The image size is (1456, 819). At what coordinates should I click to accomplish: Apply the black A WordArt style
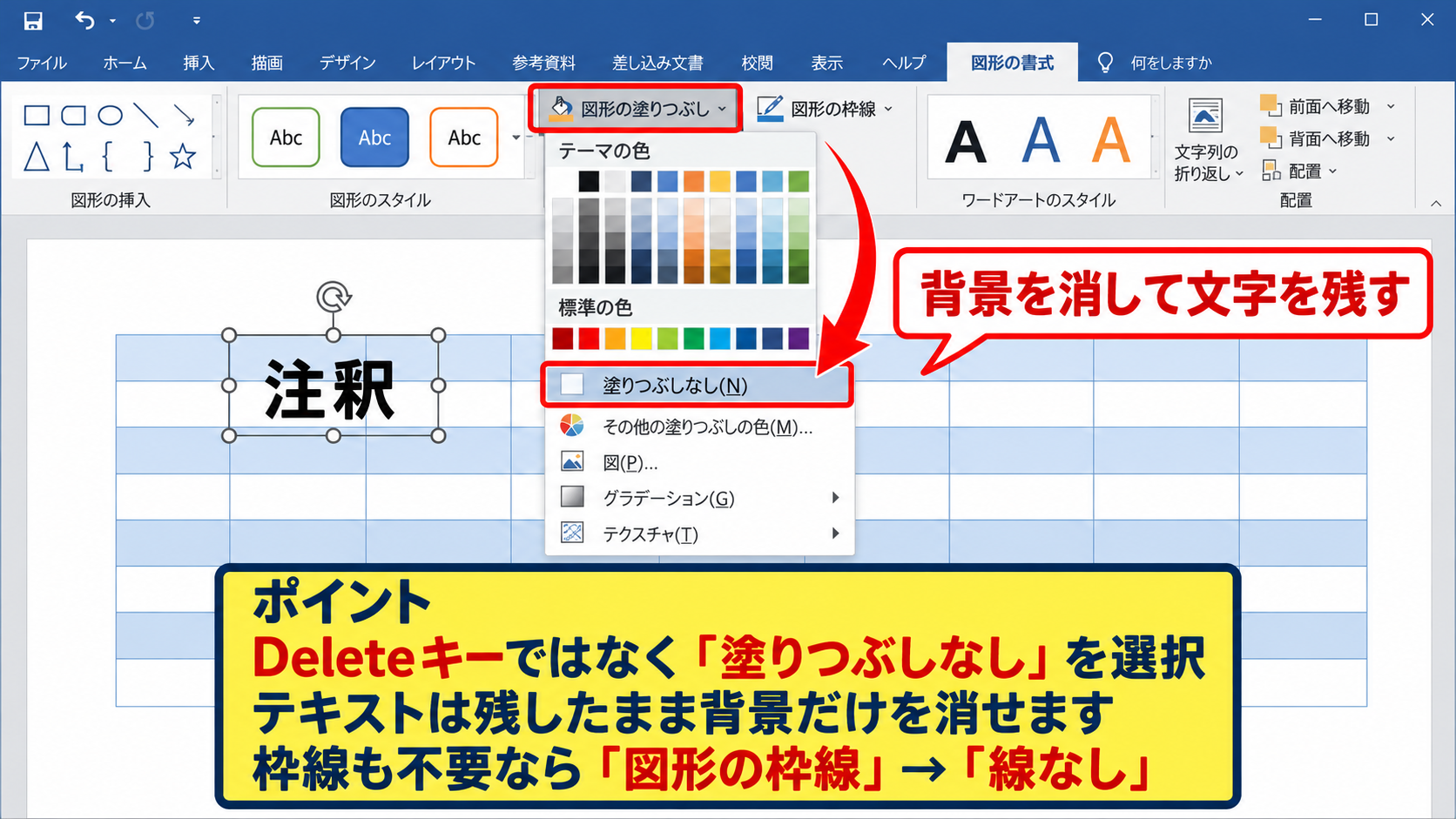tap(966, 141)
